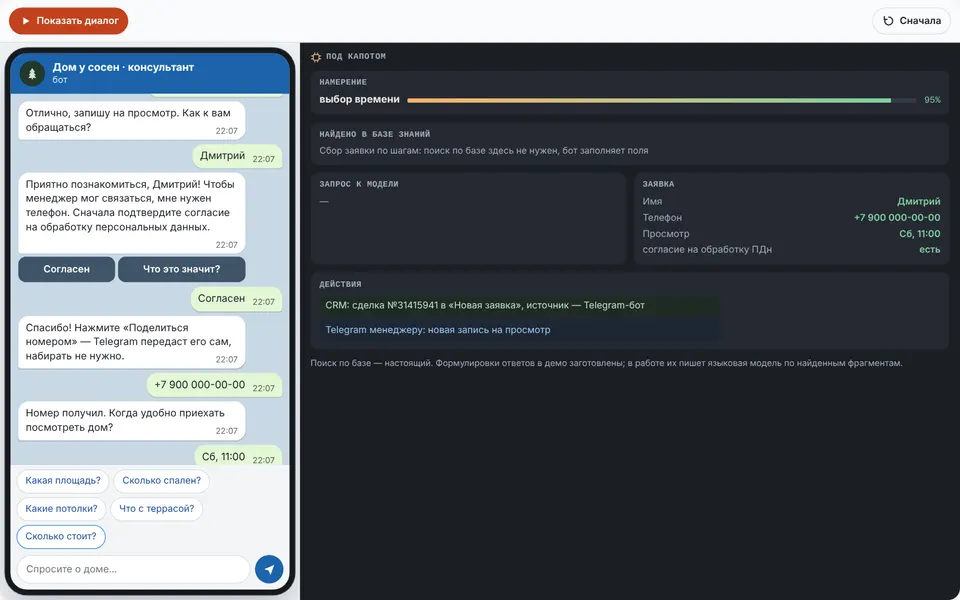
Task: Click the выбор времени confidence progress bar
Action: (661, 100)
